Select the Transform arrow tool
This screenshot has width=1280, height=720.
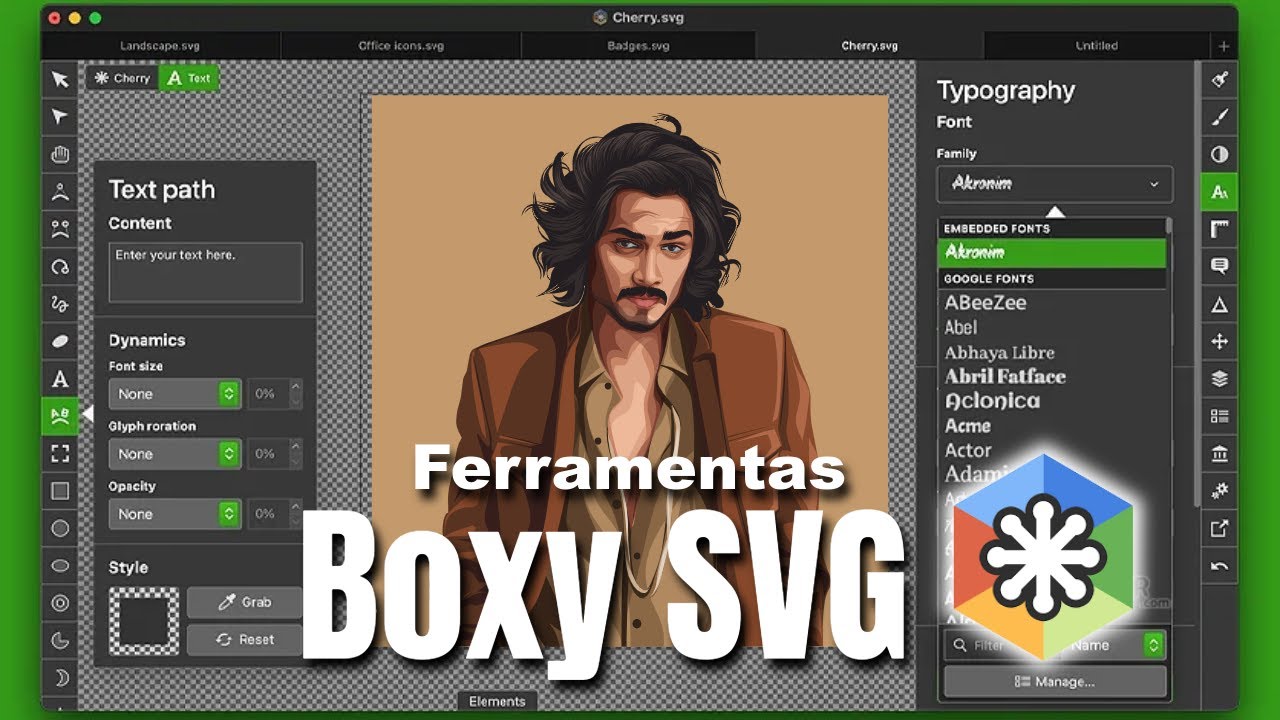[x=60, y=79]
